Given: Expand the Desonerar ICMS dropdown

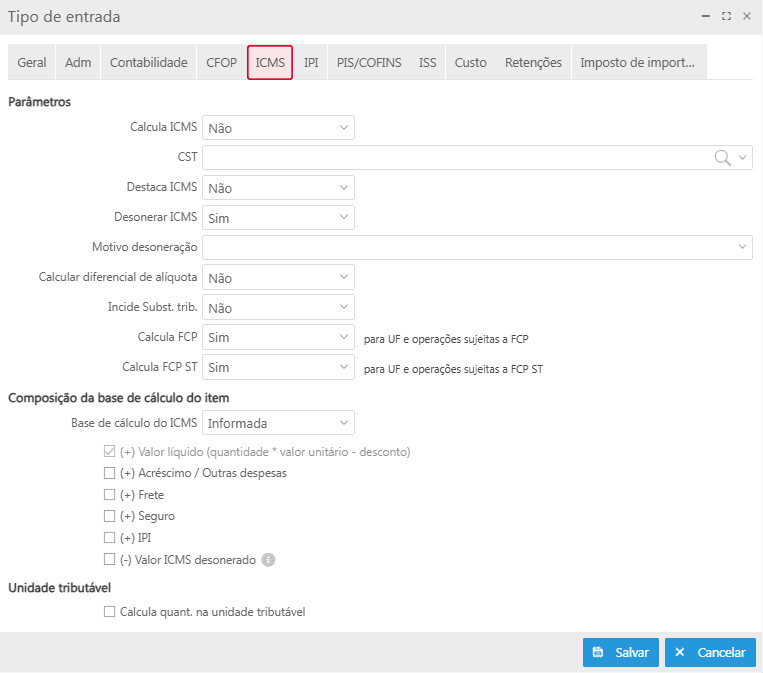Looking at the screenshot, I should point(278,217).
